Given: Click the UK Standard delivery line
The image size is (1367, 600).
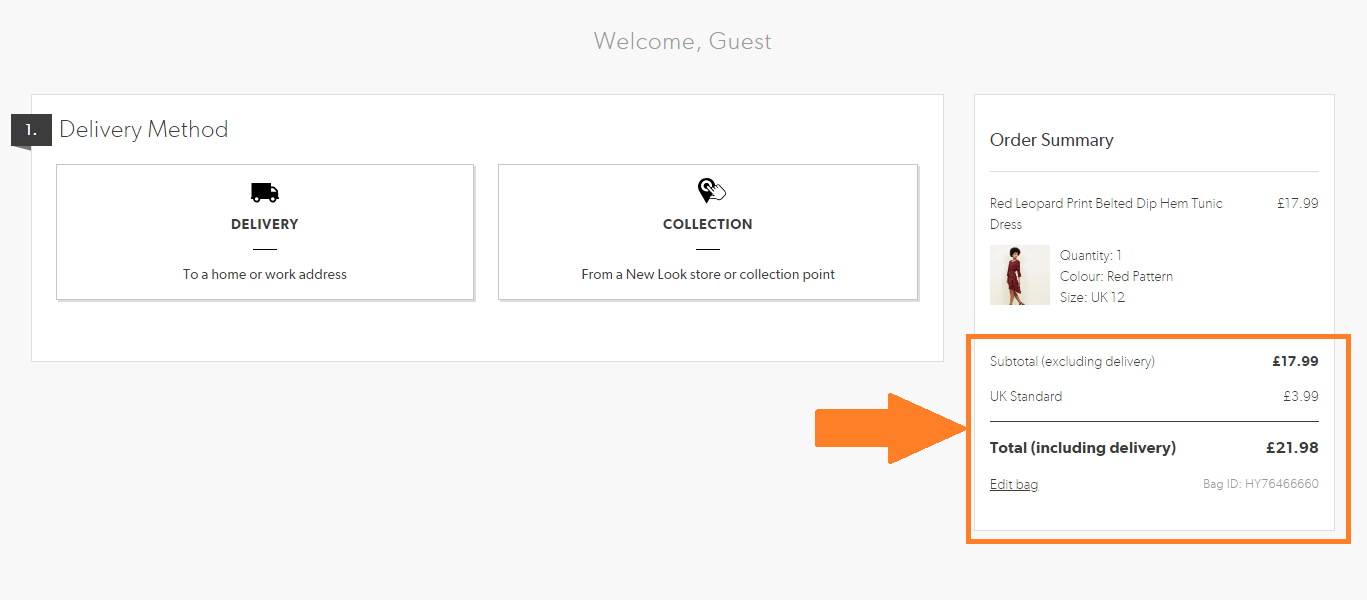Looking at the screenshot, I should 1154,396.
